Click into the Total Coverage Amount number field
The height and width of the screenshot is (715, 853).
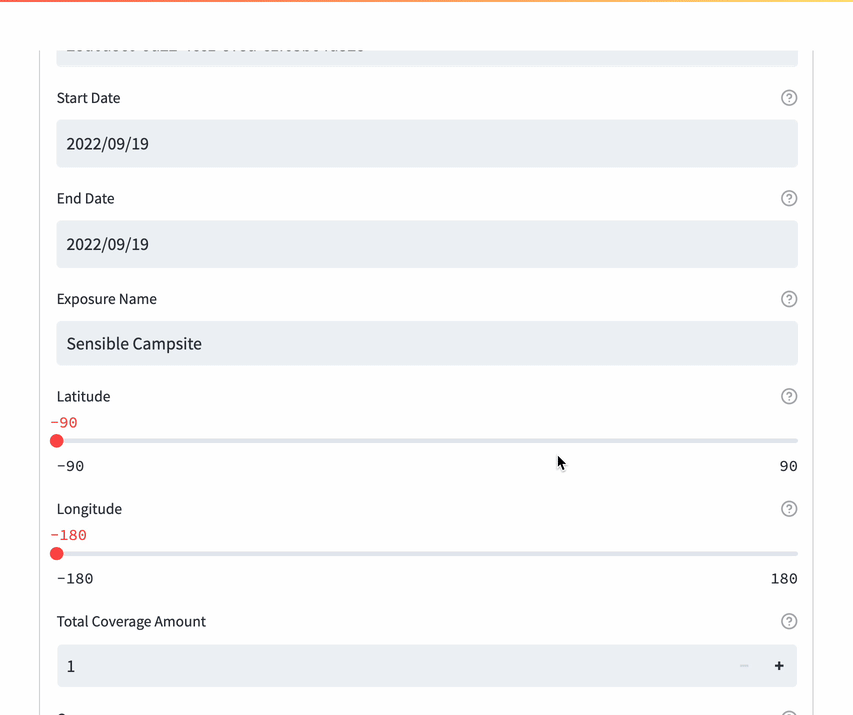point(390,666)
